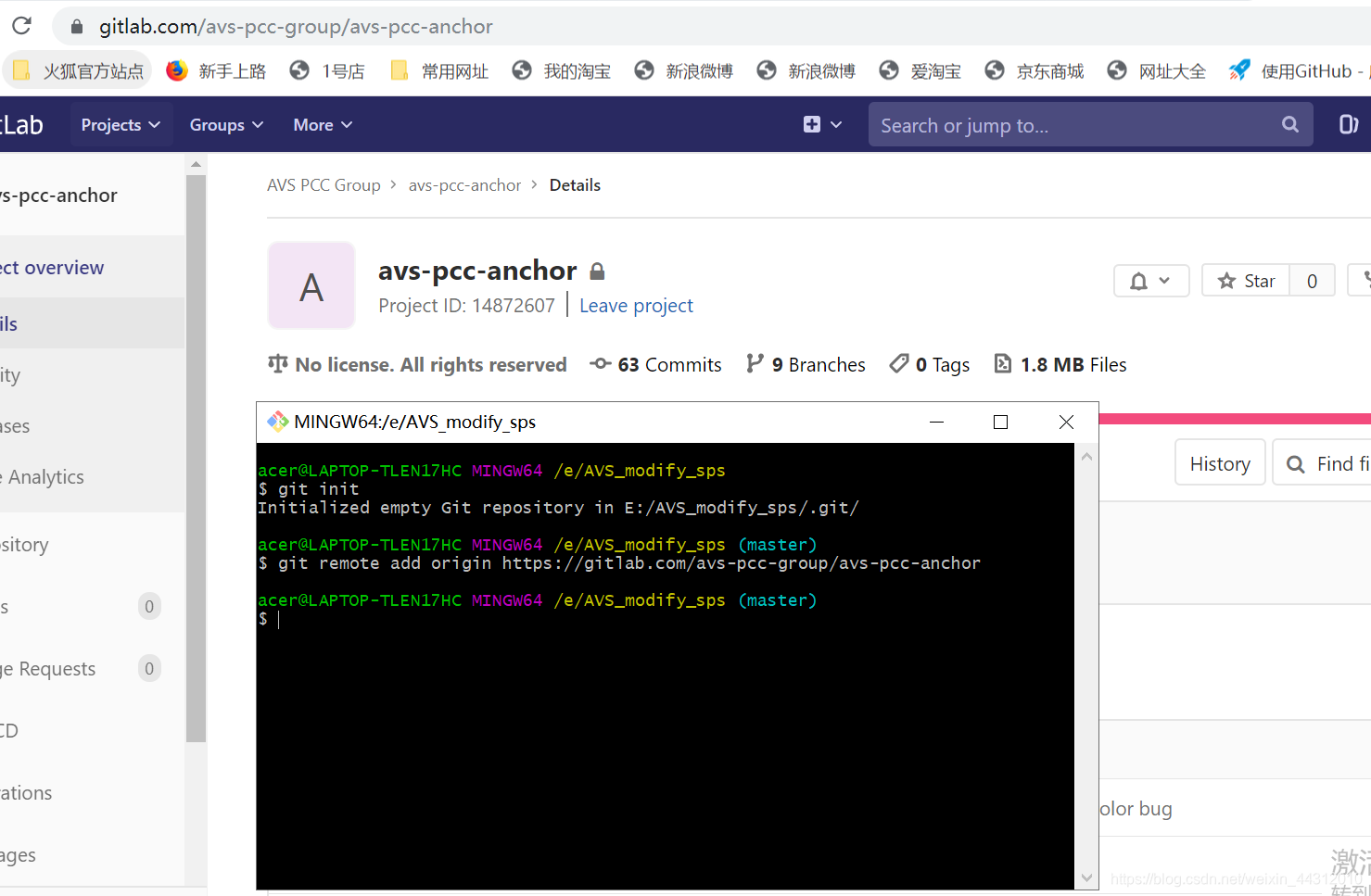
Task: Click the Details breadcrumb
Action: click(575, 185)
